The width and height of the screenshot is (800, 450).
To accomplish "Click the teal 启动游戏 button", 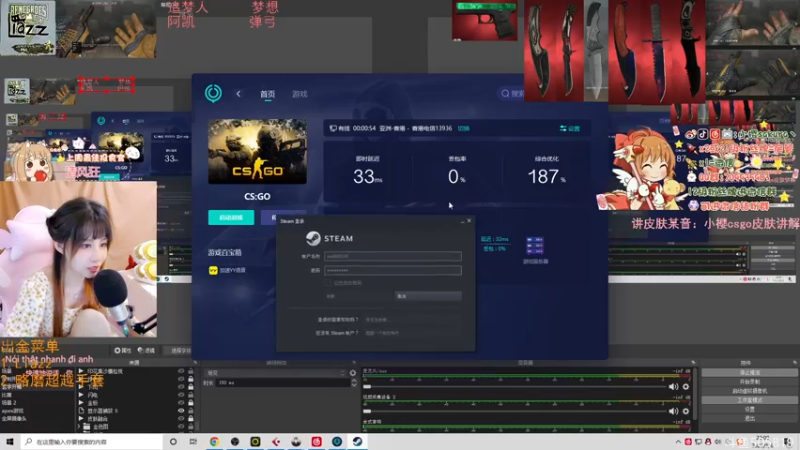I will [231, 217].
